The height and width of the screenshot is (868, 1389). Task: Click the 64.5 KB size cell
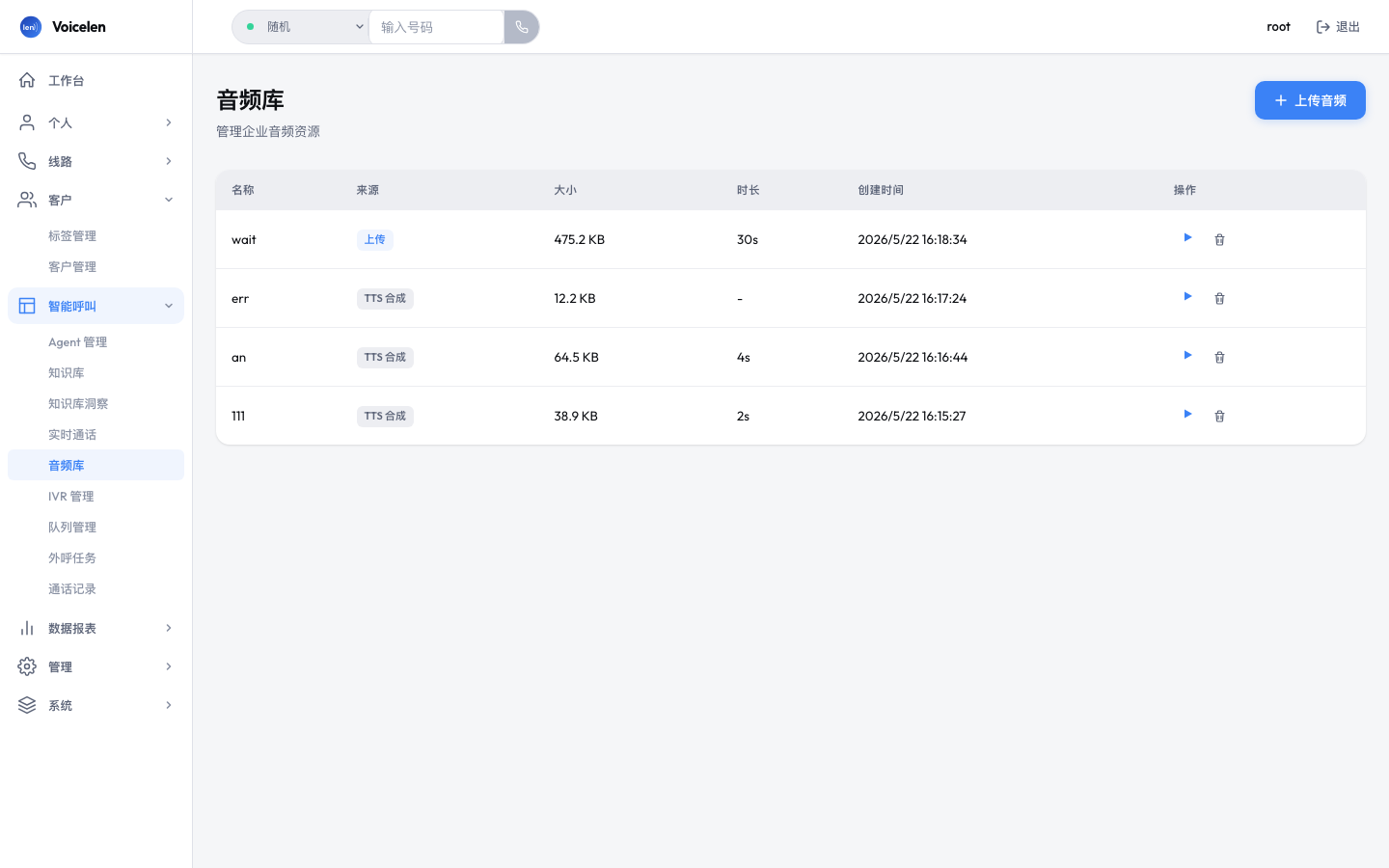pos(577,357)
